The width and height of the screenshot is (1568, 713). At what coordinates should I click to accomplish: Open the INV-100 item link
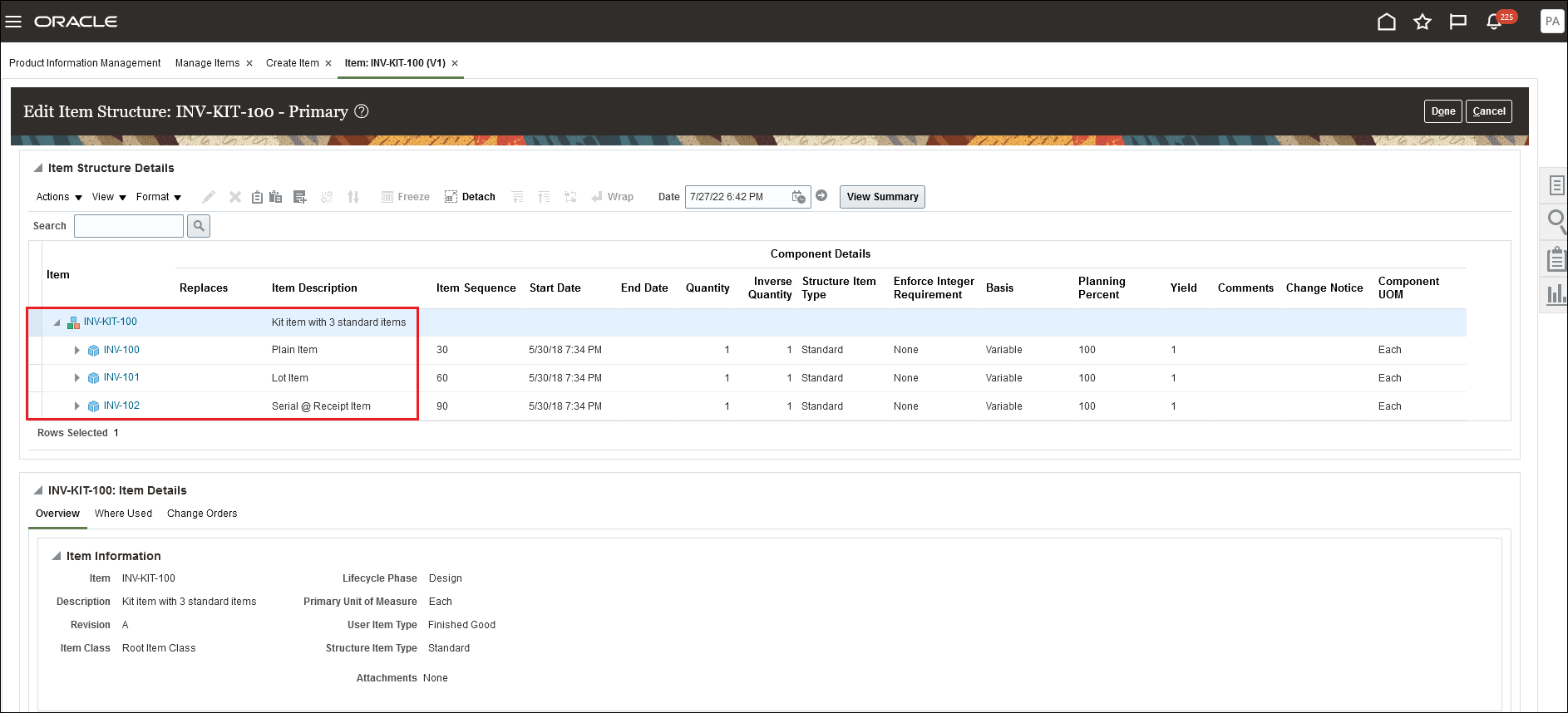click(x=121, y=350)
